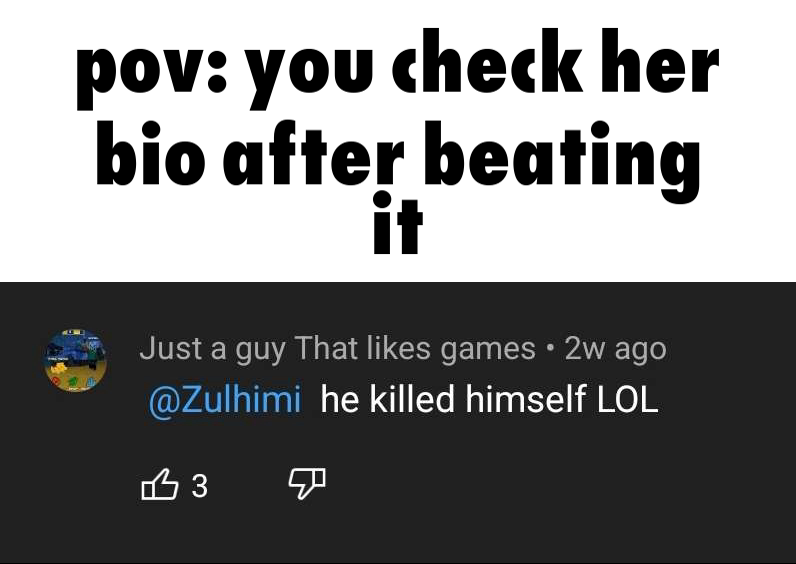This screenshot has height=564, width=796.
Task: Like the comment with the thumbs-up icon
Action: pyautogui.click(x=159, y=485)
